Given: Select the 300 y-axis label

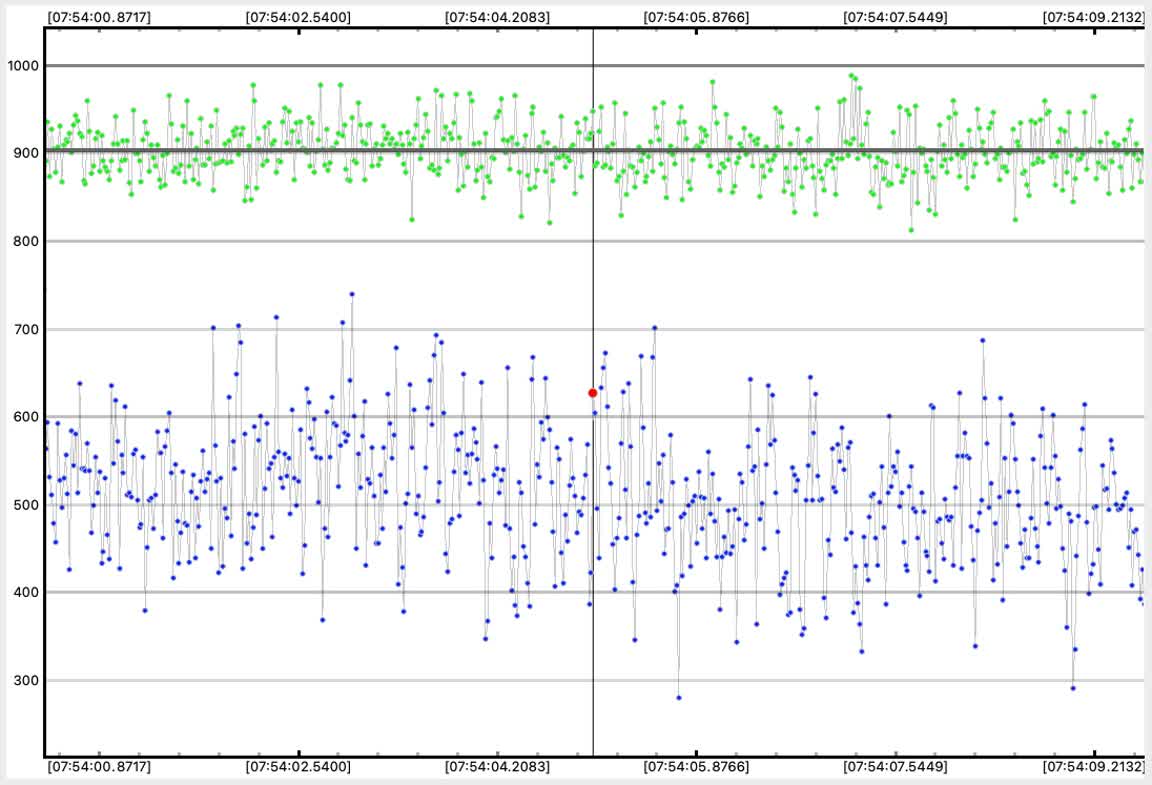Looking at the screenshot, I should pos(23,681).
